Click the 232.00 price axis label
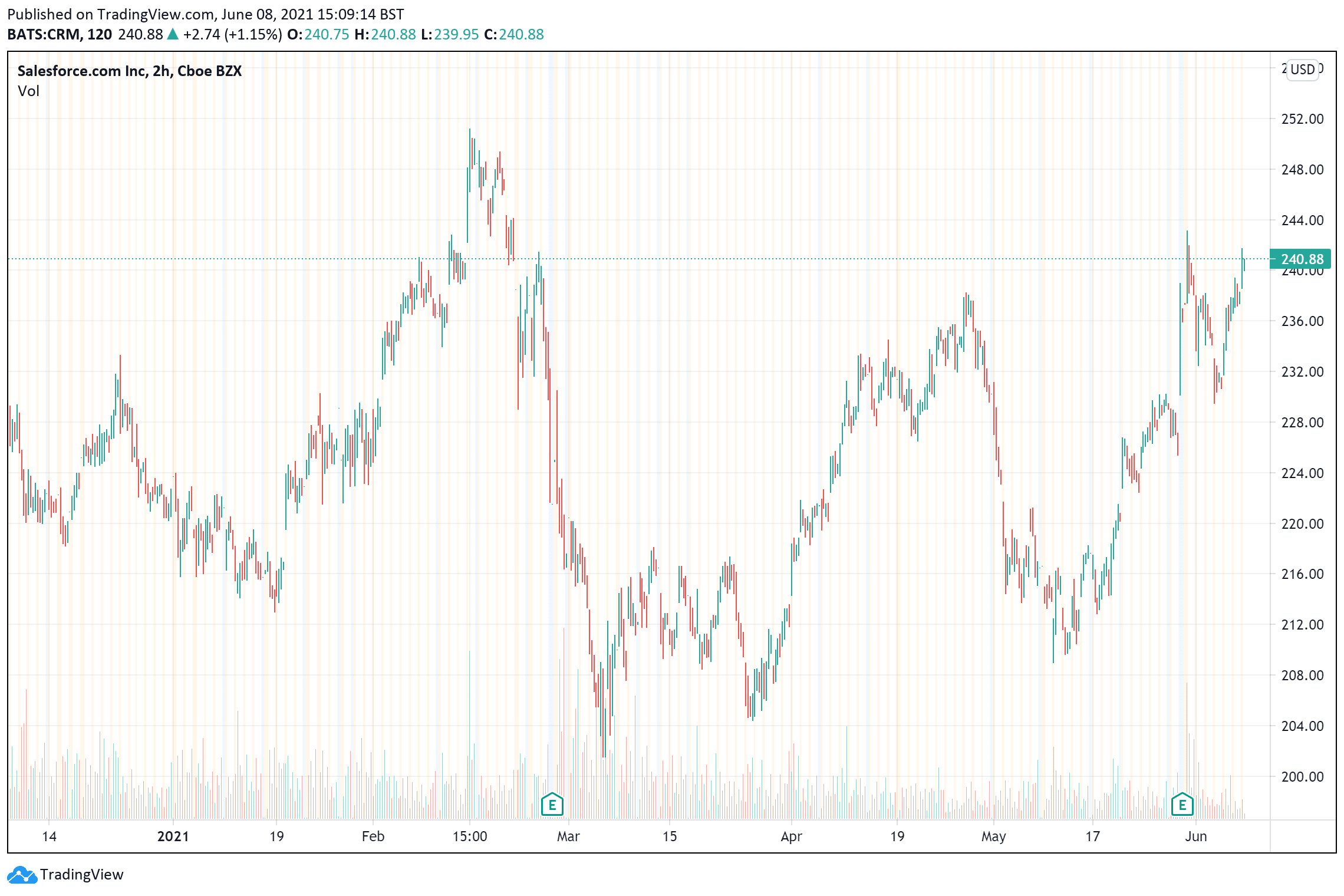 click(1302, 372)
